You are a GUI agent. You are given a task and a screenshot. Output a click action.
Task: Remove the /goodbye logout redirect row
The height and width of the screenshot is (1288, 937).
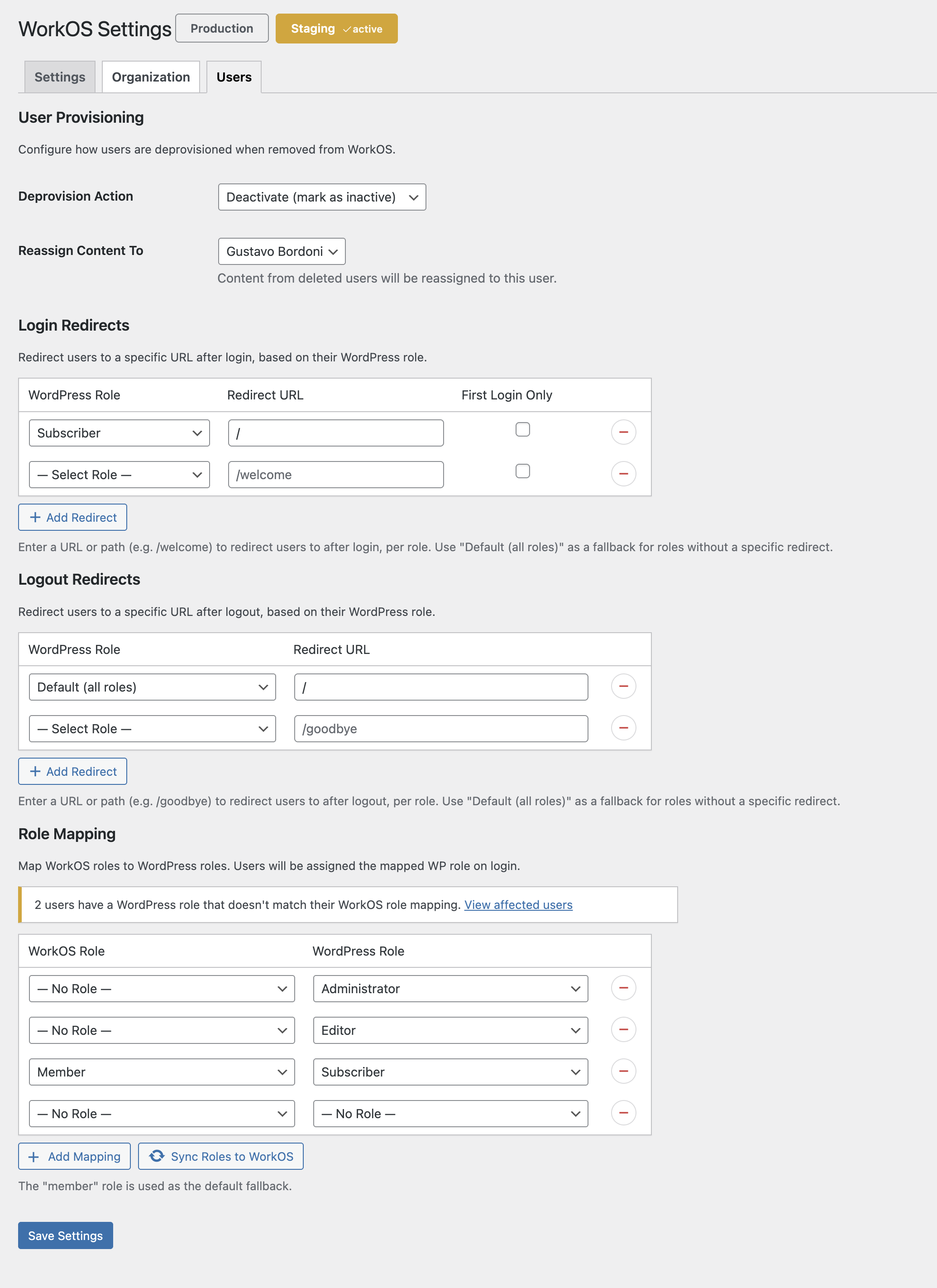click(x=623, y=728)
